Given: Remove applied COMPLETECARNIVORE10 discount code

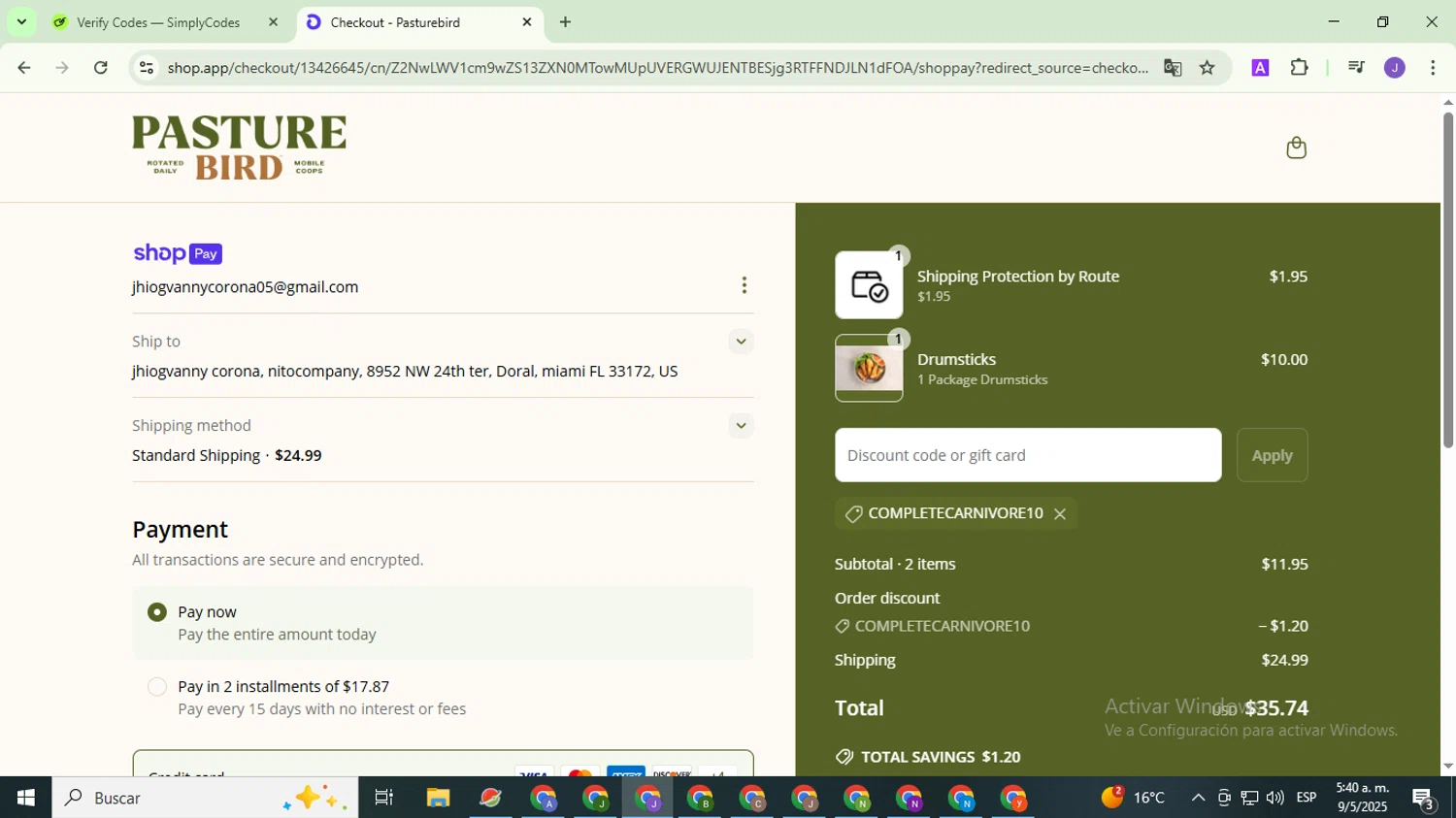Looking at the screenshot, I should tap(1060, 514).
